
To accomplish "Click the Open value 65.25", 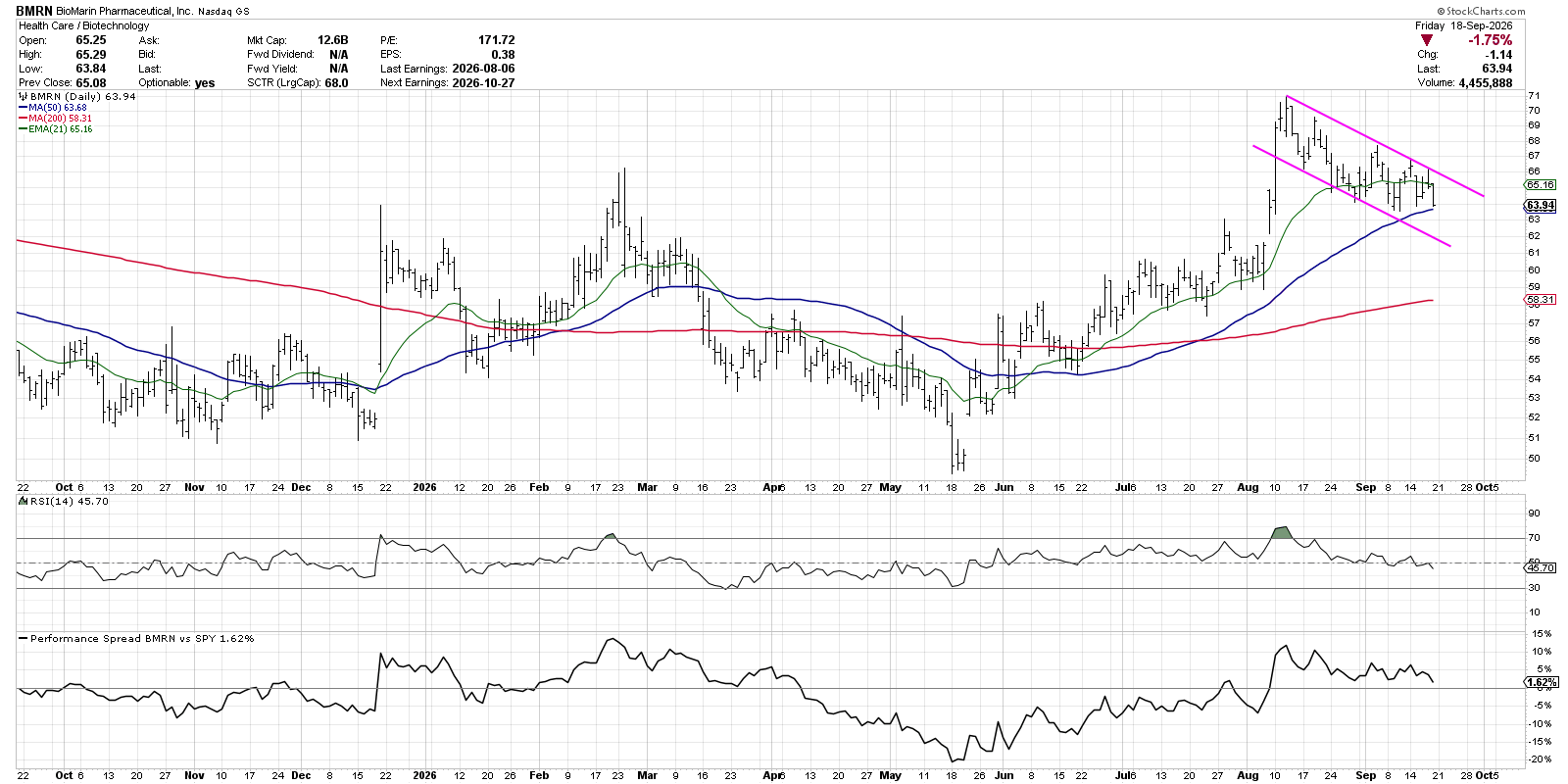I will (x=91, y=40).
